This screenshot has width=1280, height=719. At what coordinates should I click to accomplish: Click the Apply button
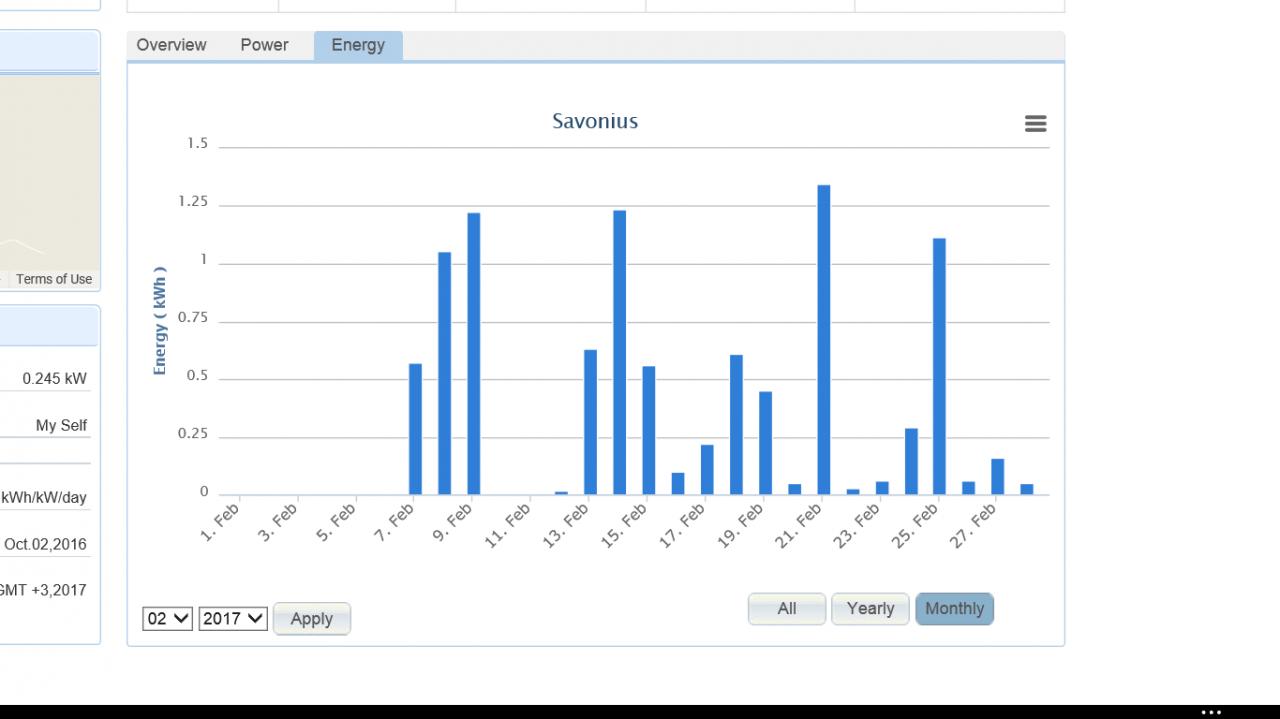[311, 619]
